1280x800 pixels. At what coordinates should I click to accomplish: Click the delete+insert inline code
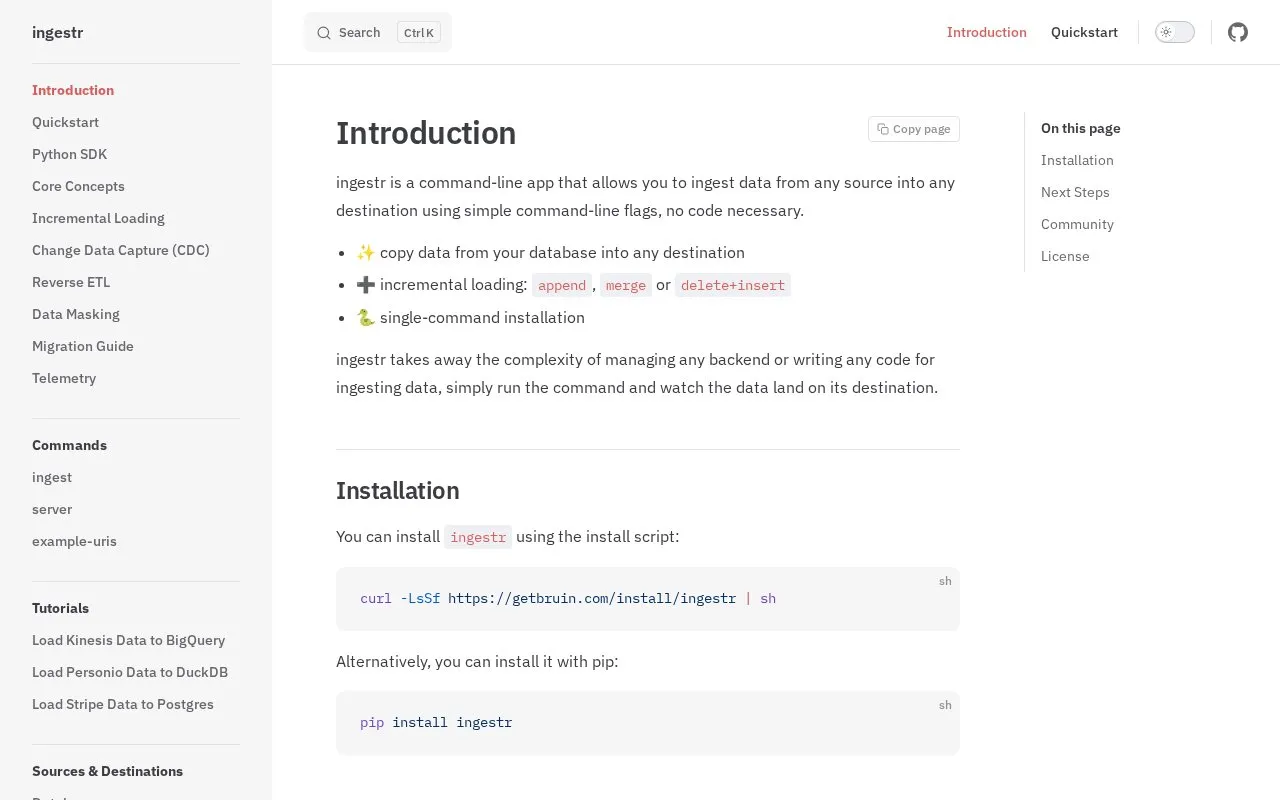(x=733, y=285)
